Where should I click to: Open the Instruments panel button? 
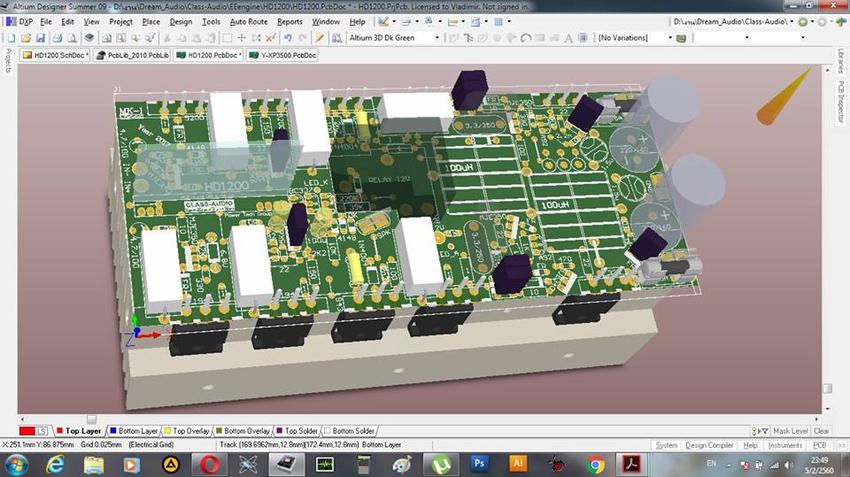[785, 445]
